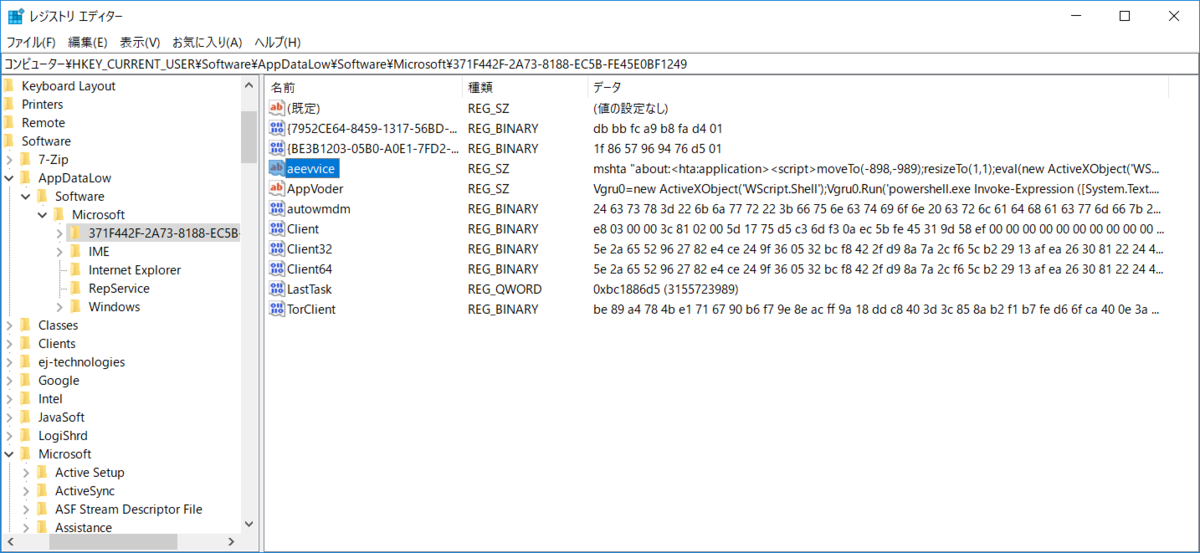Click the Remote folder icon
Image resolution: width=1200 pixels, height=553 pixels.
[x=9, y=122]
